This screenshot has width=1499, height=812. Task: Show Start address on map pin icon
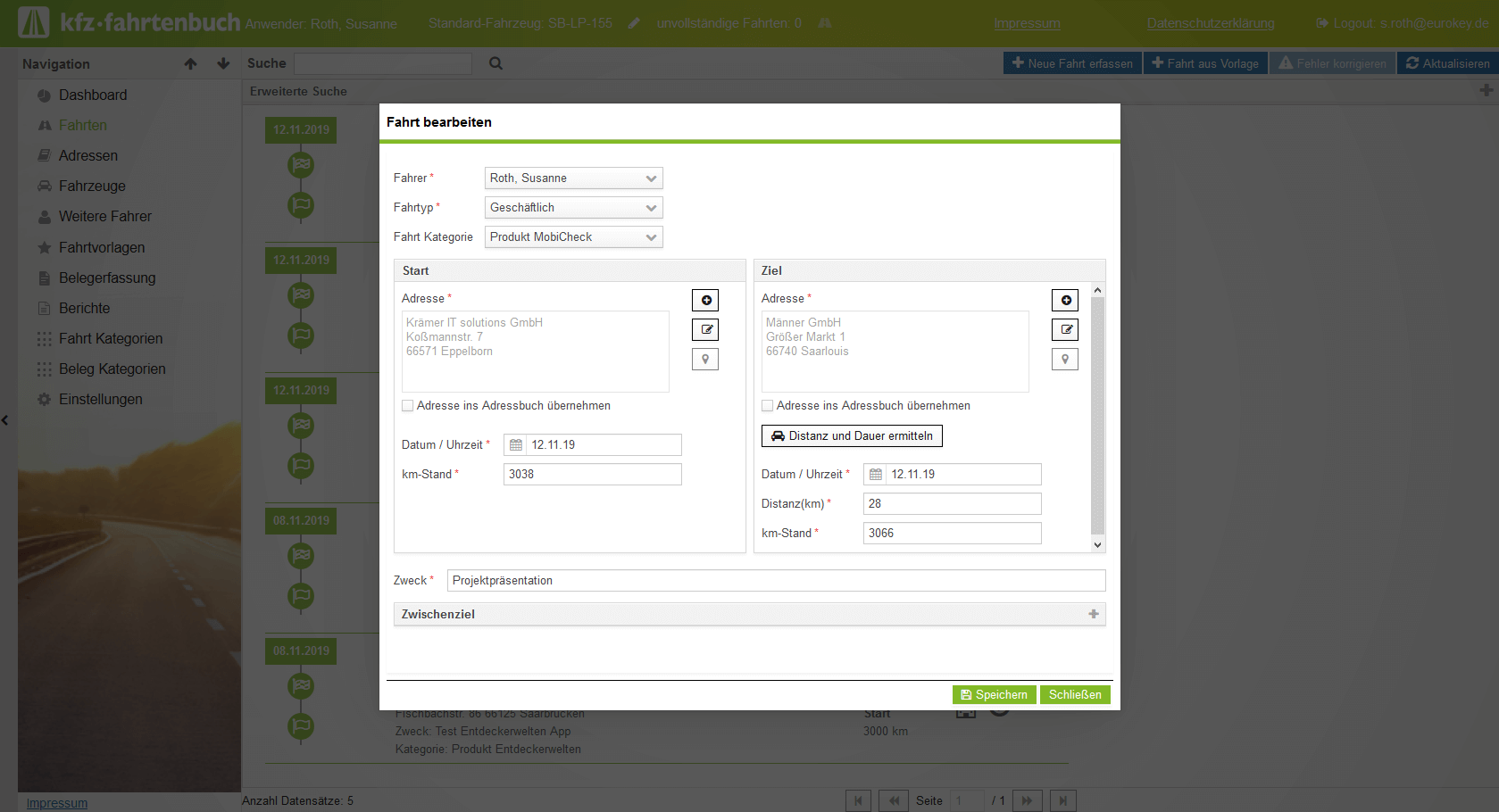[x=705, y=359]
